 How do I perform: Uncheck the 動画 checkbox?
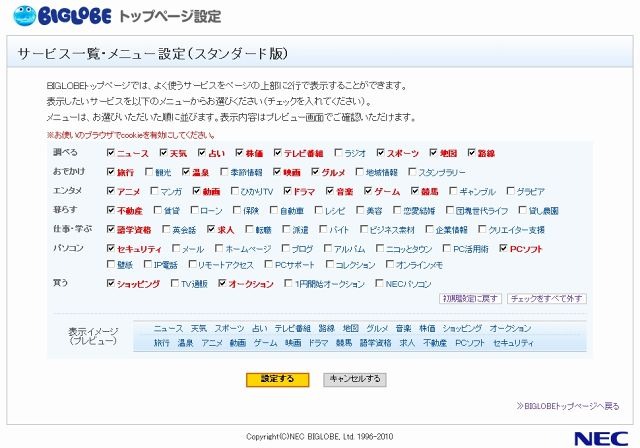(x=196, y=191)
